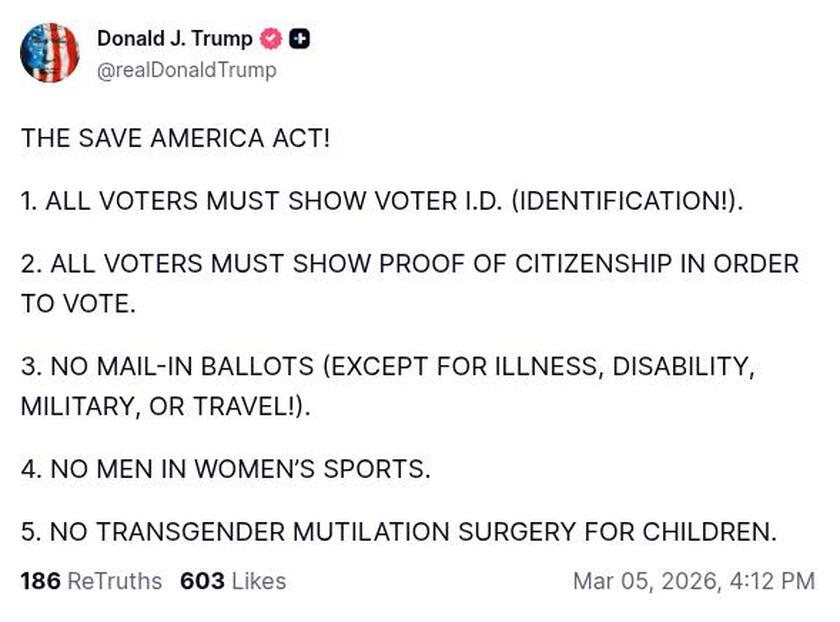The height and width of the screenshot is (622, 840).
Task: Click the display name Donald J. Trump
Action: (174, 39)
